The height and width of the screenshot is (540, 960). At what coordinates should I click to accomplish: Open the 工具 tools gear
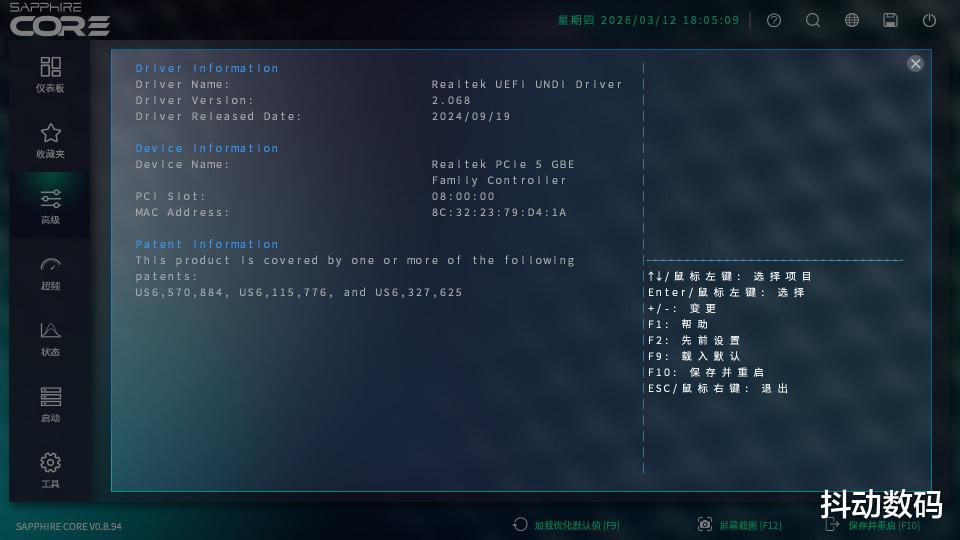coord(50,470)
